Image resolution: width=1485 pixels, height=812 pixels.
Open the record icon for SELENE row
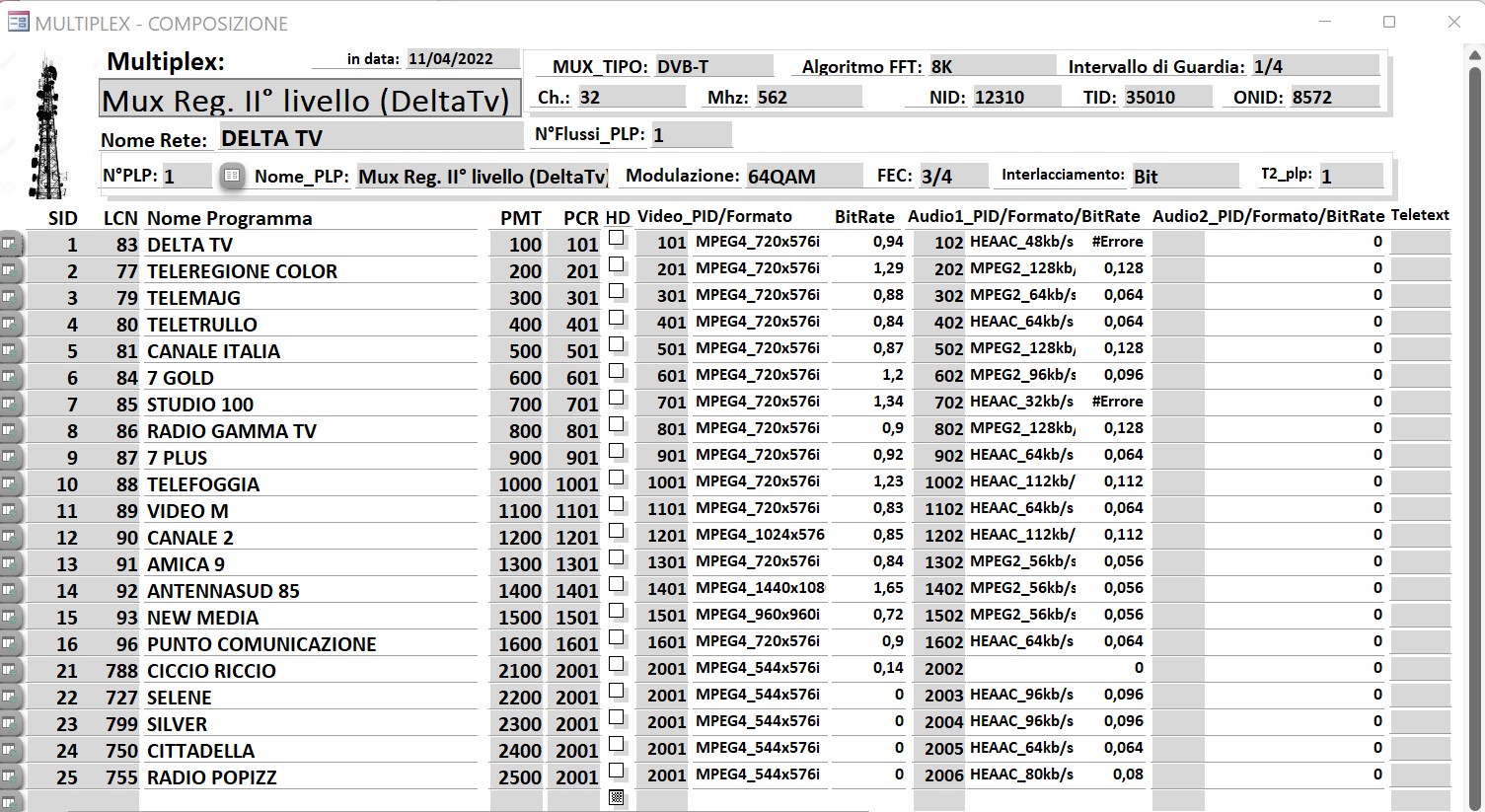(x=10, y=697)
